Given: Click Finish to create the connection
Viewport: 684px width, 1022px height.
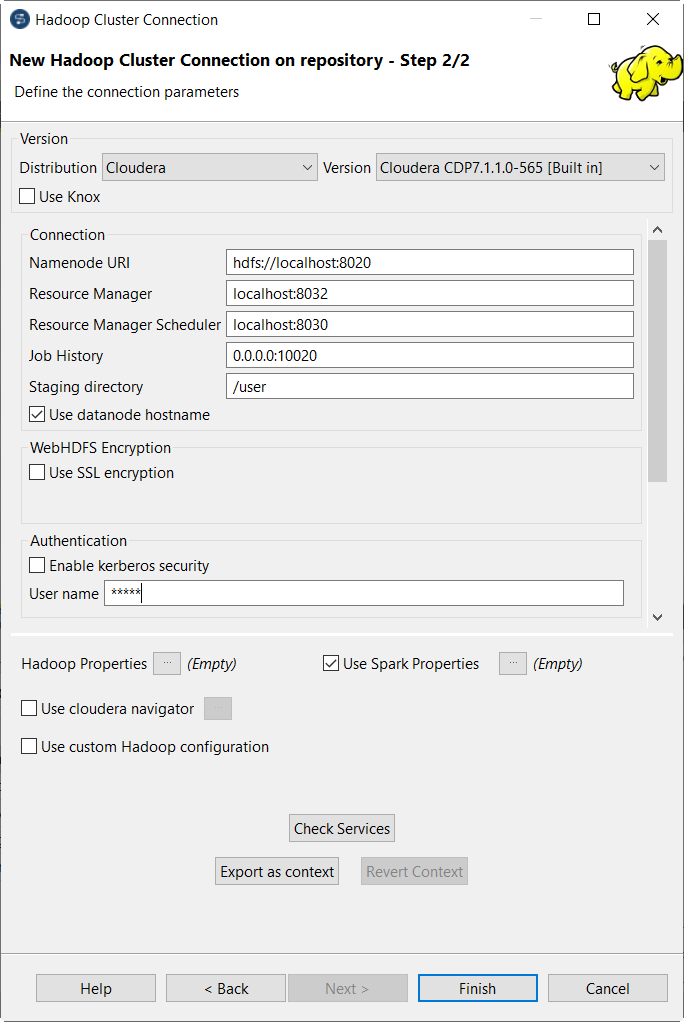Looking at the screenshot, I should (x=477, y=988).
